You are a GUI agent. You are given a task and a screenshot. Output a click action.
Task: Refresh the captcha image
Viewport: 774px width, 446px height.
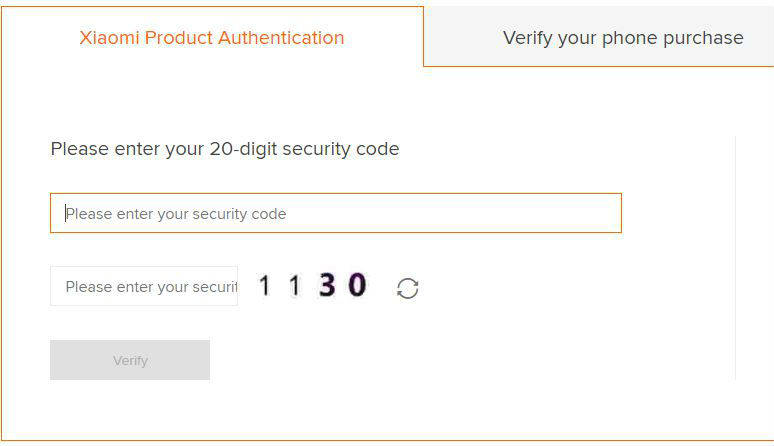click(x=407, y=288)
